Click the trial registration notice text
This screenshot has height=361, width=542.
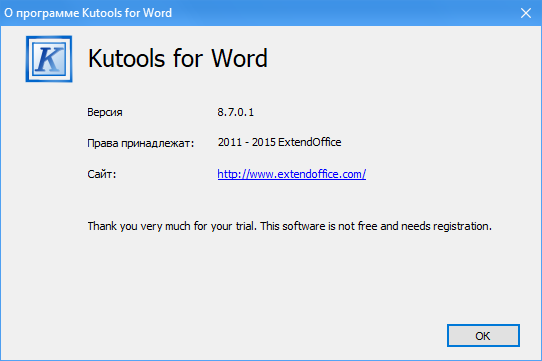pyautogui.click(x=289, y=226)
